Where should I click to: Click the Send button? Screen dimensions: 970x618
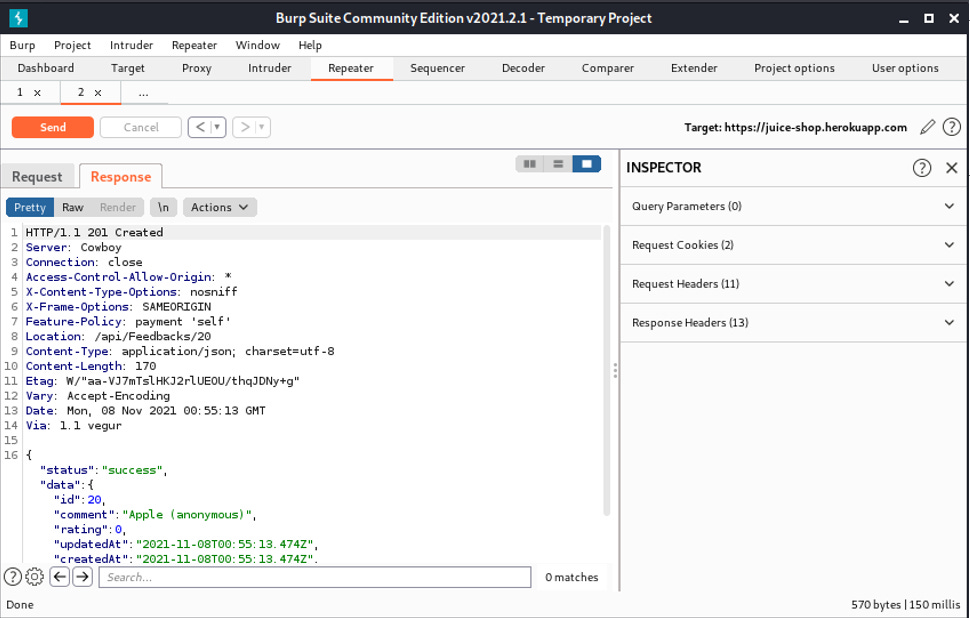point(53,127)
